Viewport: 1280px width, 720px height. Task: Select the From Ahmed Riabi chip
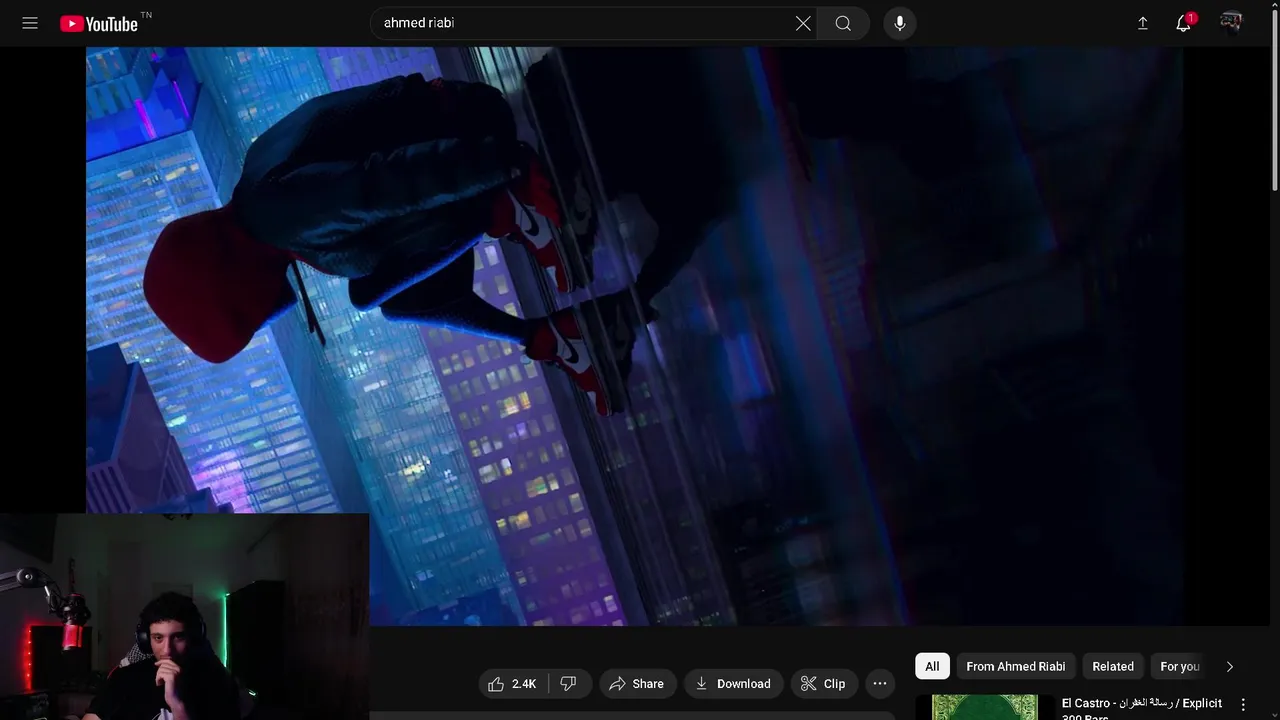[1015, 666]
